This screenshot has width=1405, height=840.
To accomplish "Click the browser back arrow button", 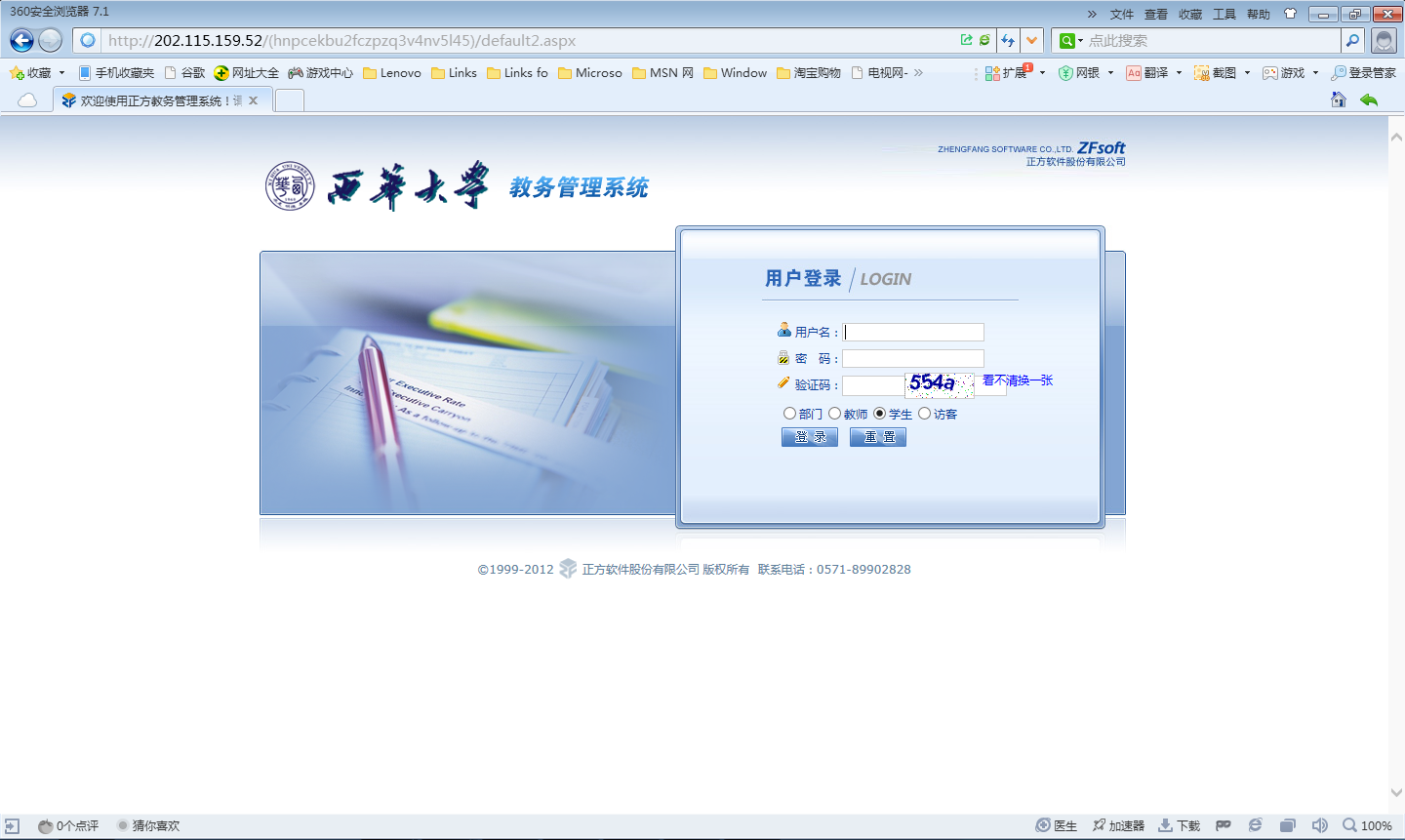I will (x=21, y=40).
